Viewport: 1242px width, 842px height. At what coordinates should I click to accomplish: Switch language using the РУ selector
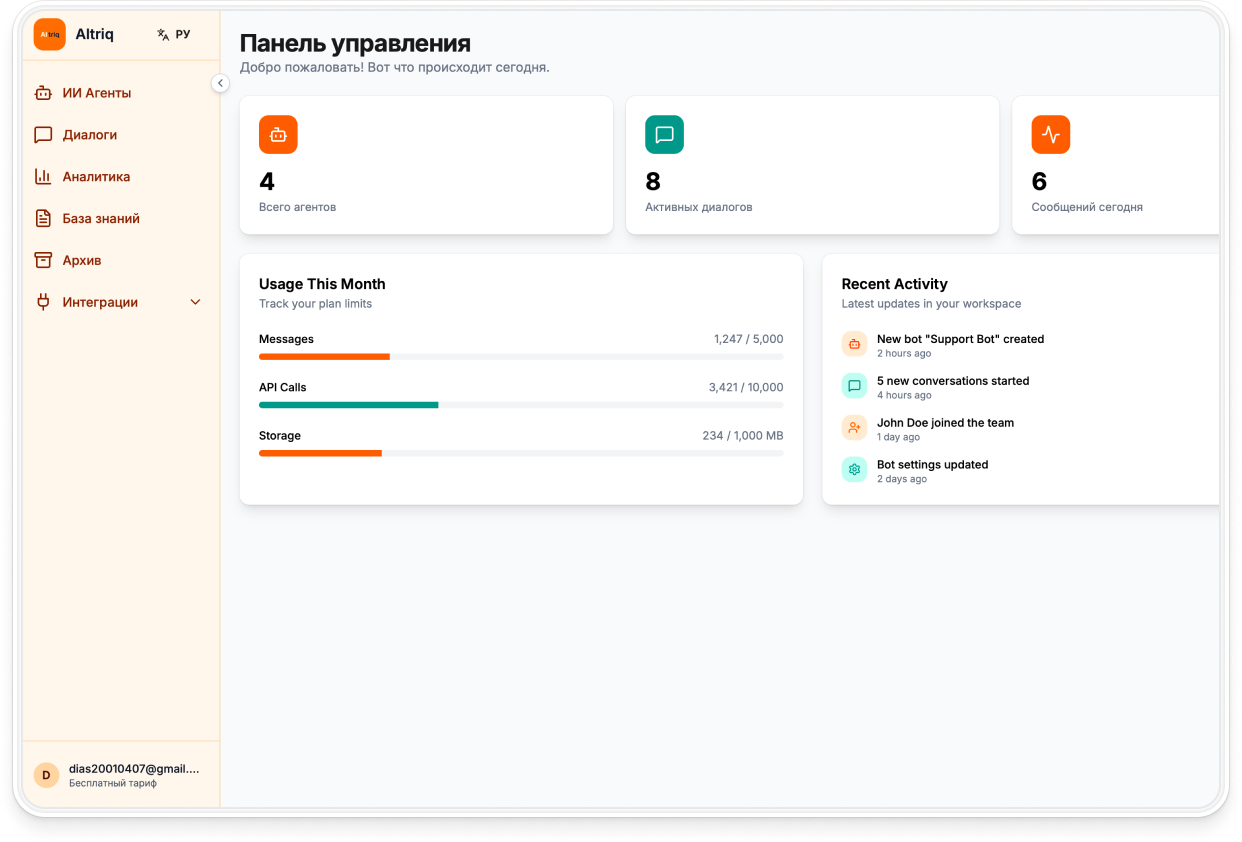(174, 34)
